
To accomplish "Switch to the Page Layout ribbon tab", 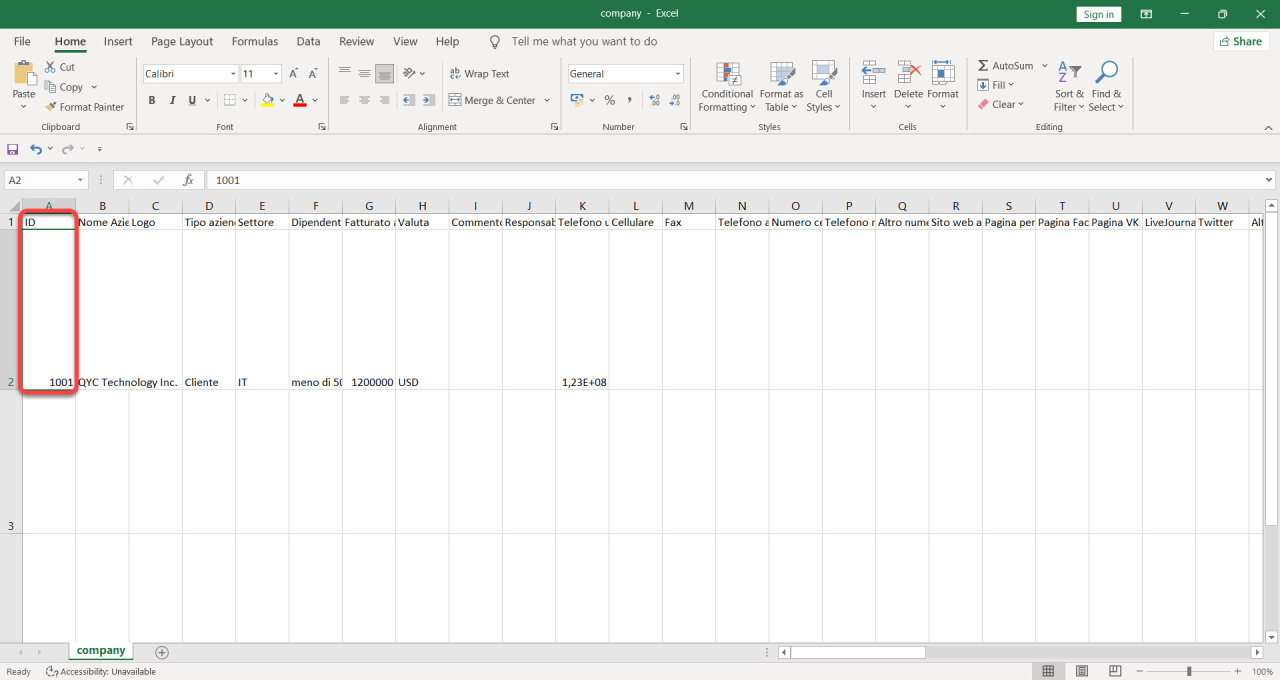I will pyautogui.click(x=182, y=42).
